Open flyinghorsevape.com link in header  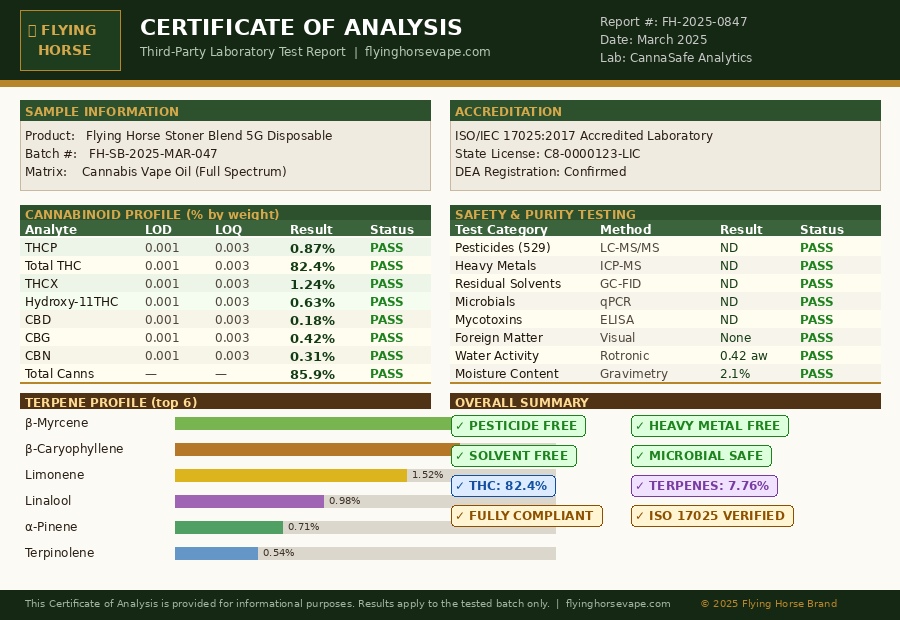coord(427,52)
